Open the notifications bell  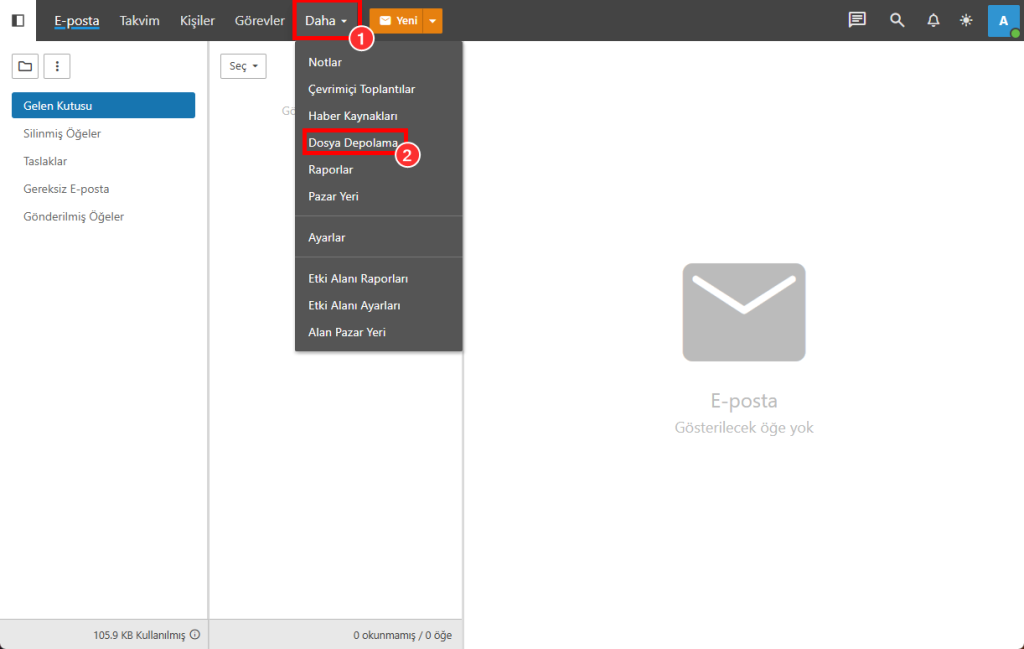[x=933, y=20]
